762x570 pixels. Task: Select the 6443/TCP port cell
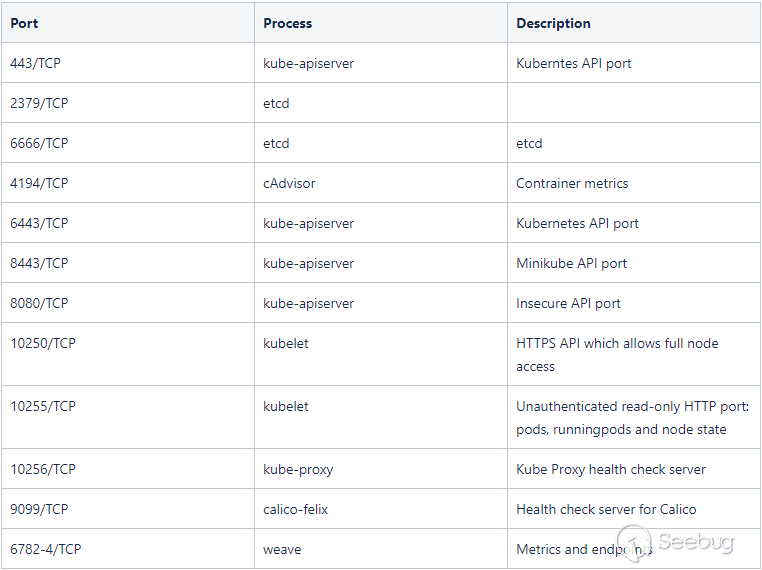tap(39, 223)
